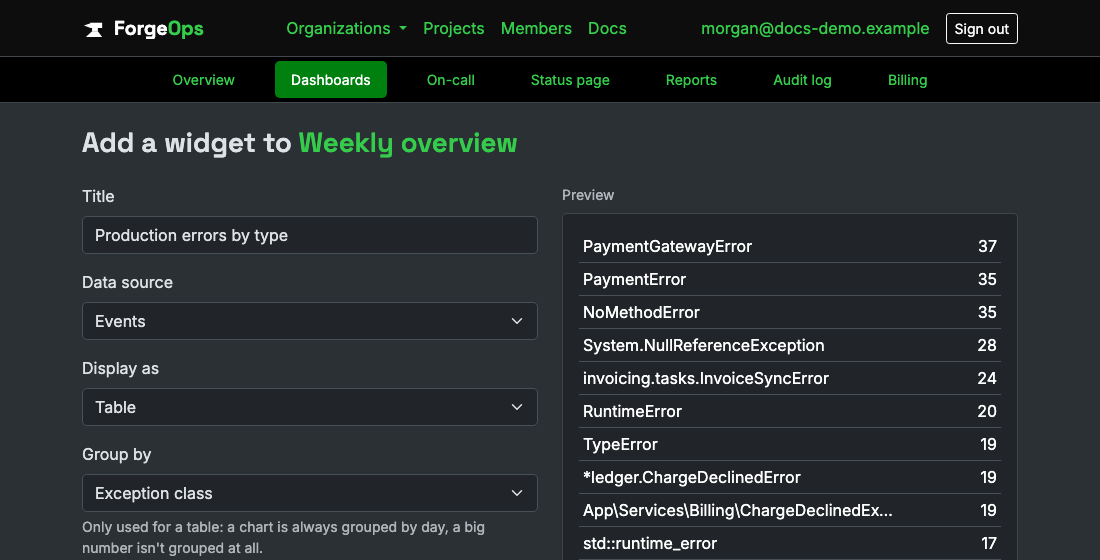Click the TypeError preview row
Viewport: 1100px width, 560px height.
tap(790, 444)
